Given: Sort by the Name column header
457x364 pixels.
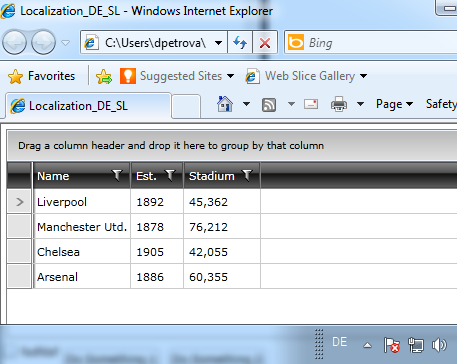Looking at the screenshot, I should 53,176.
